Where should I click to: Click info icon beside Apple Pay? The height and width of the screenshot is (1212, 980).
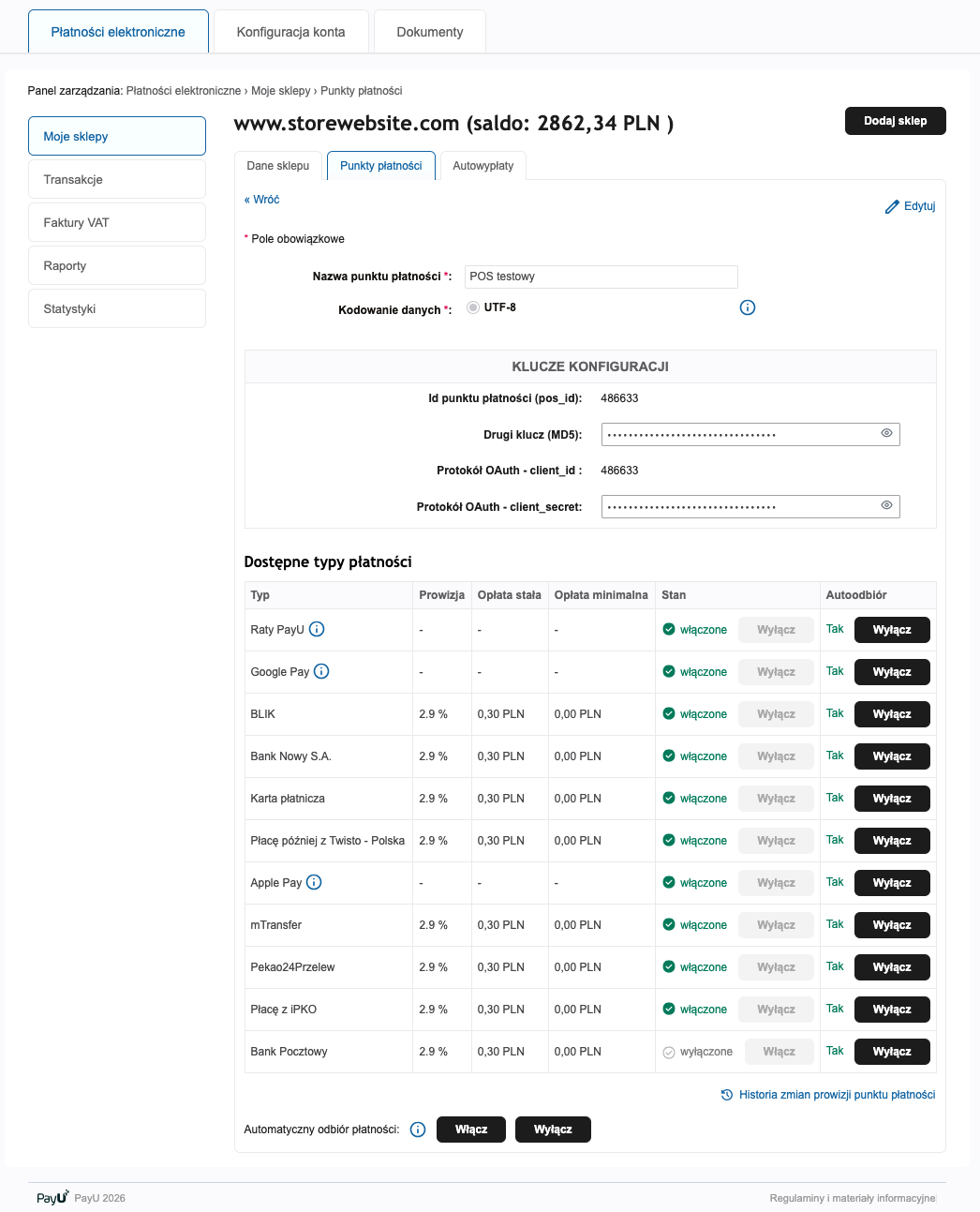(315, 882)
